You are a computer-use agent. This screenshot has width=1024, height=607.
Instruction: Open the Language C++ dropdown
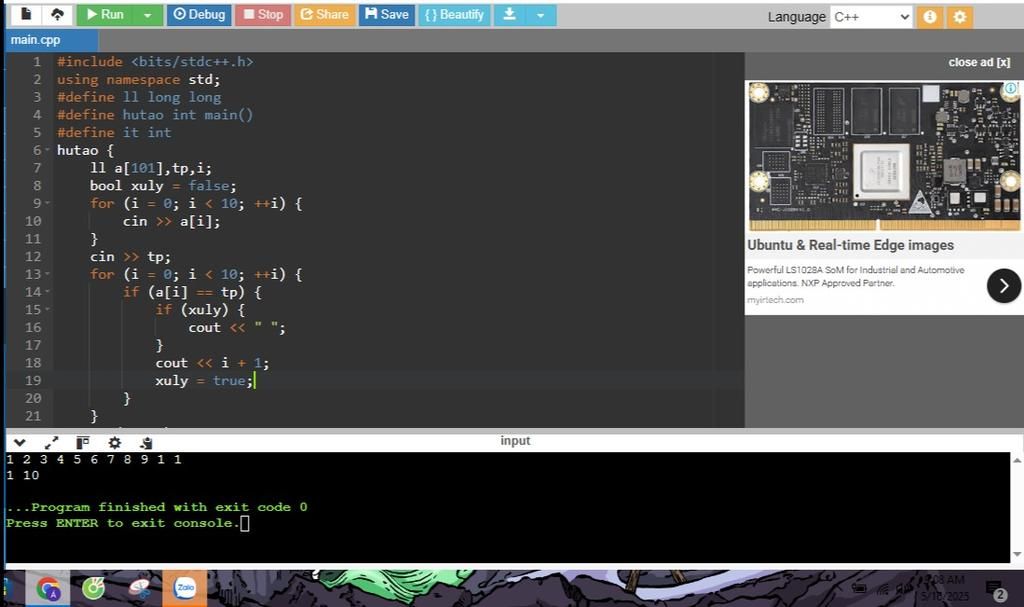point(870,17)
